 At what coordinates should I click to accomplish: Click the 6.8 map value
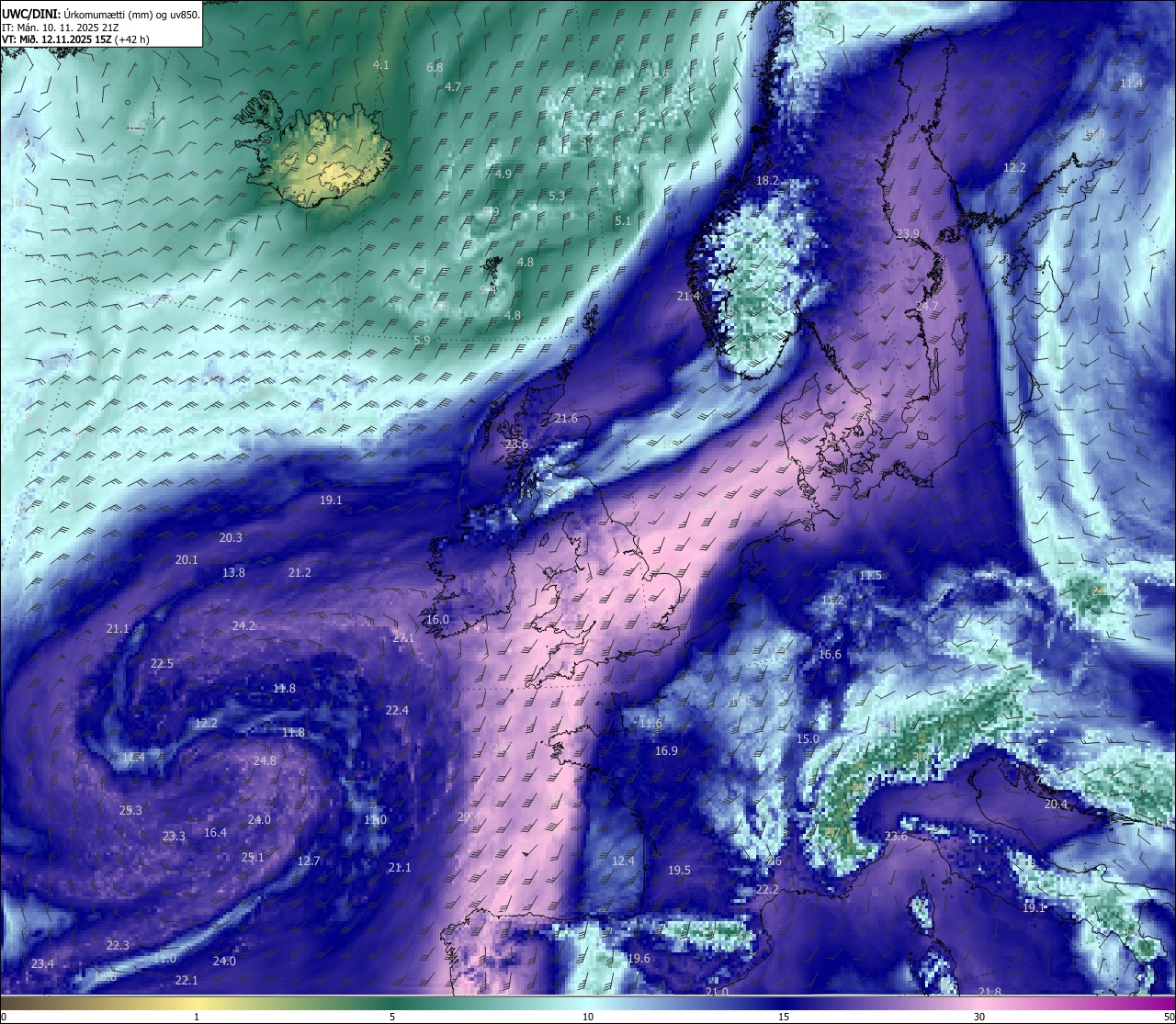(x=435, y=67)
